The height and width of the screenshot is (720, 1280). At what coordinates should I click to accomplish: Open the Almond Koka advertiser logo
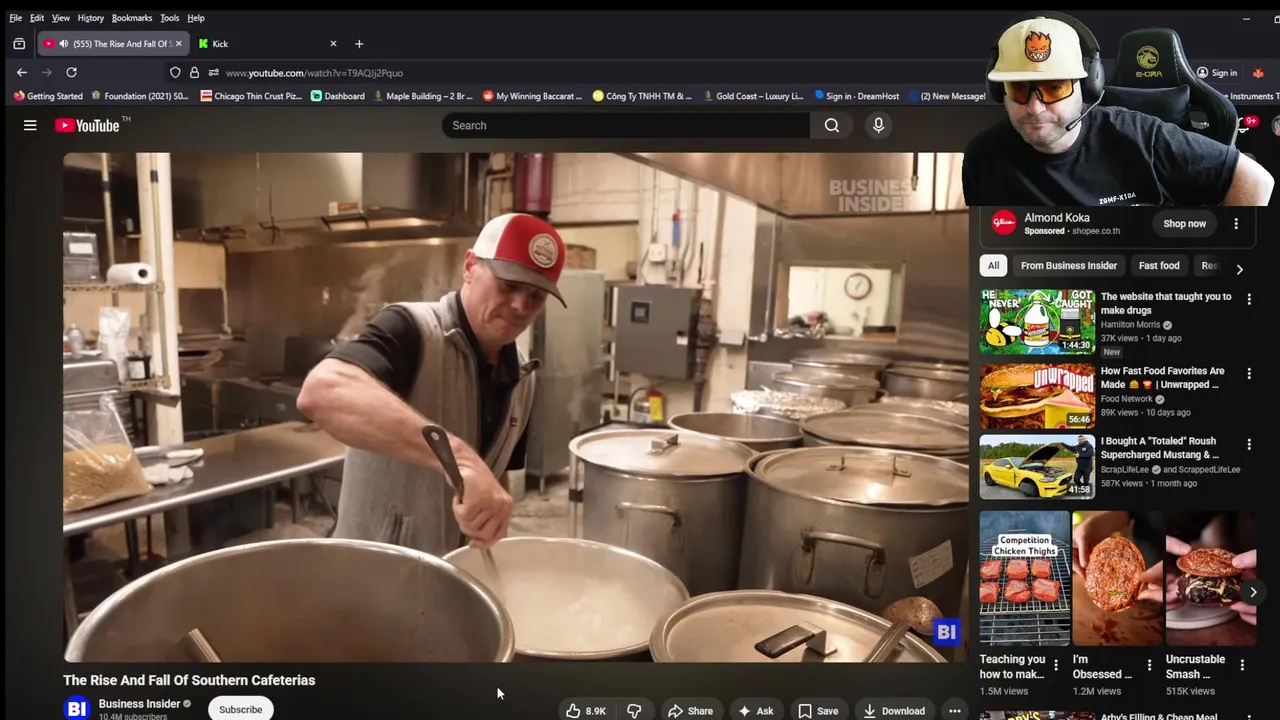click(x=1003, y=223)
